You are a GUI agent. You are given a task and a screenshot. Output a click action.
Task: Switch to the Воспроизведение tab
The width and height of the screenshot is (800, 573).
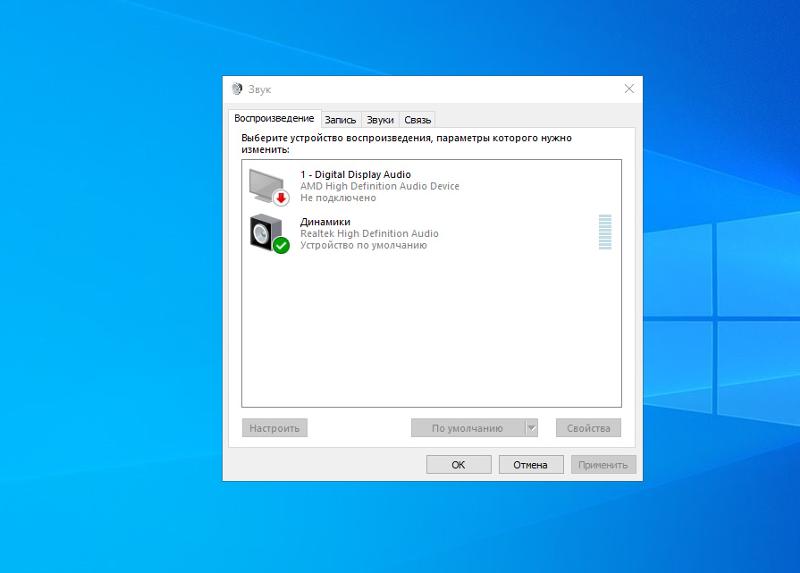click(274, 118)
